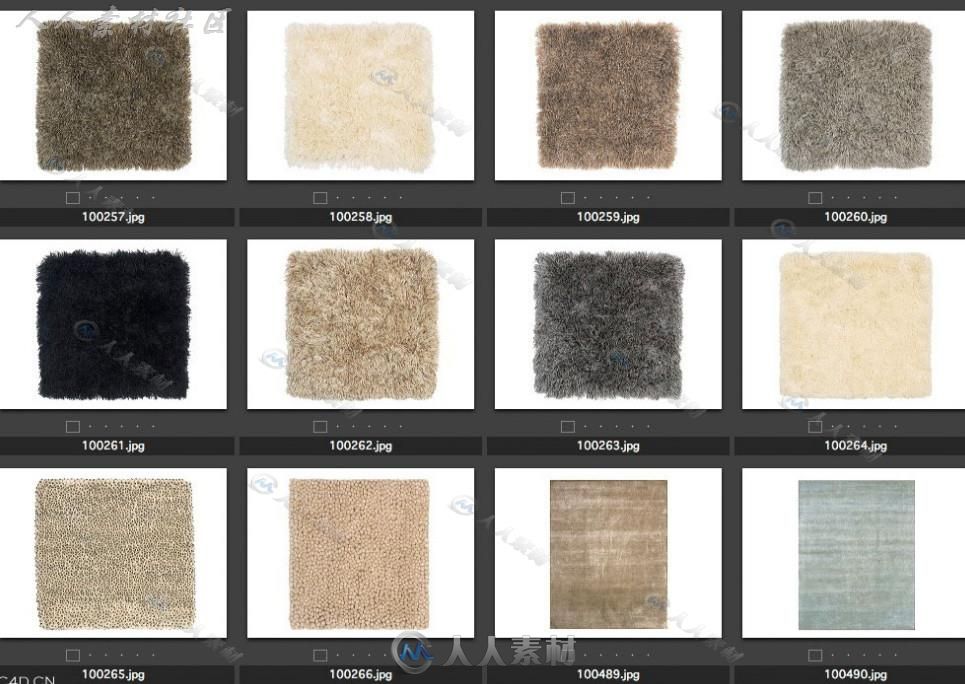965x684 pixels.
Task: Open the 100489.jpg tan rectangular rug thumbnail
Action: tap(608, 554)
